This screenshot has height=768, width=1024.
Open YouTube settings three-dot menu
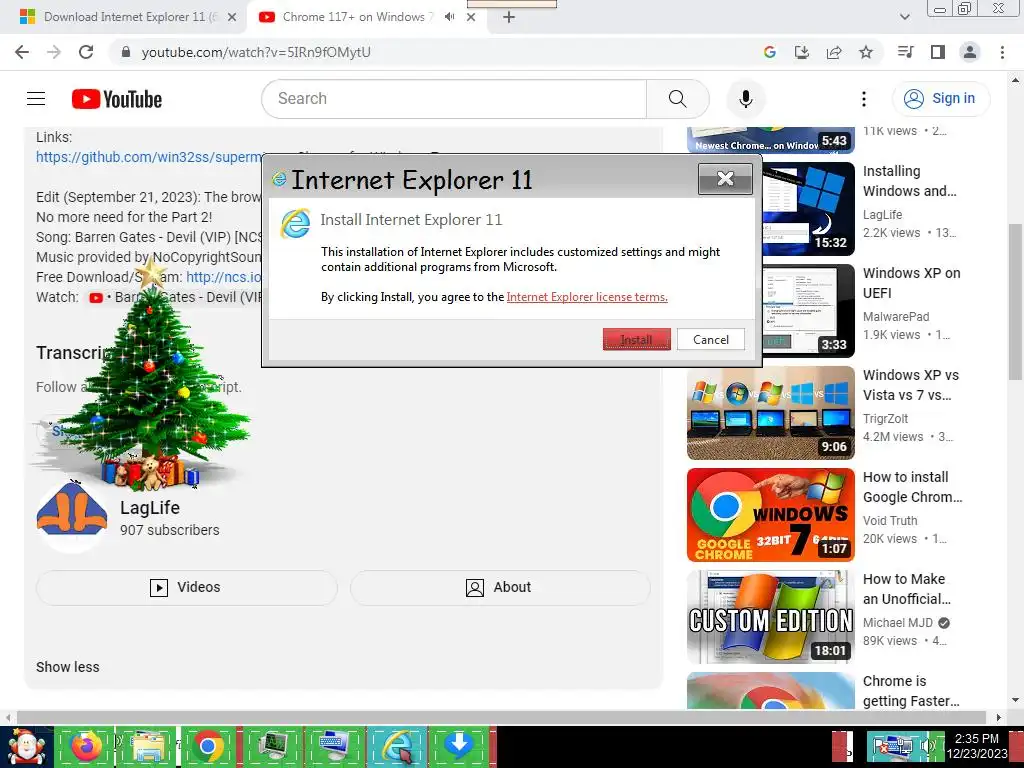point(864,99)
